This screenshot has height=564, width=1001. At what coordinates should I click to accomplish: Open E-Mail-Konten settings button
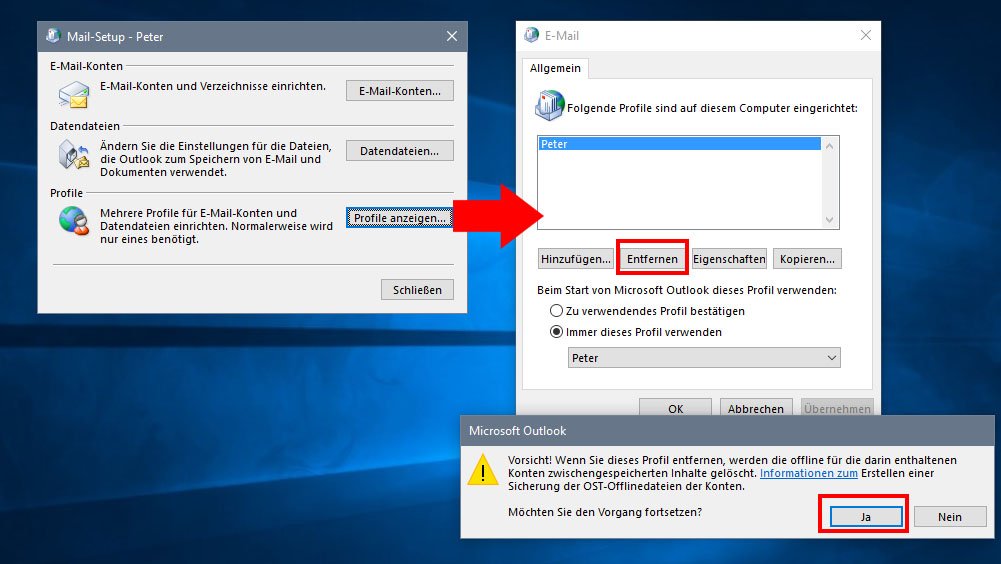(399, 91)
